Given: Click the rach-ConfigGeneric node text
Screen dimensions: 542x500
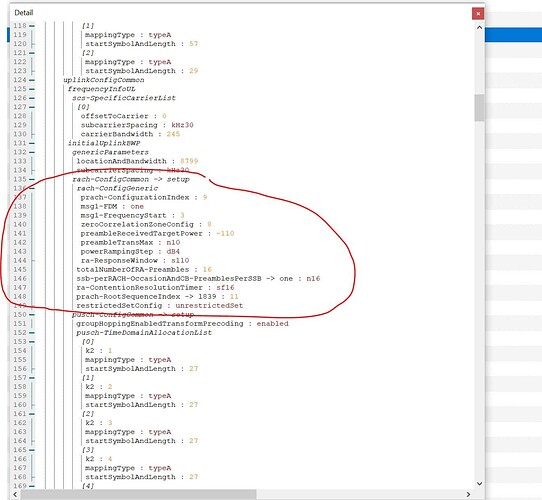Looking at the screenshot, I should (x=117, y=188).
